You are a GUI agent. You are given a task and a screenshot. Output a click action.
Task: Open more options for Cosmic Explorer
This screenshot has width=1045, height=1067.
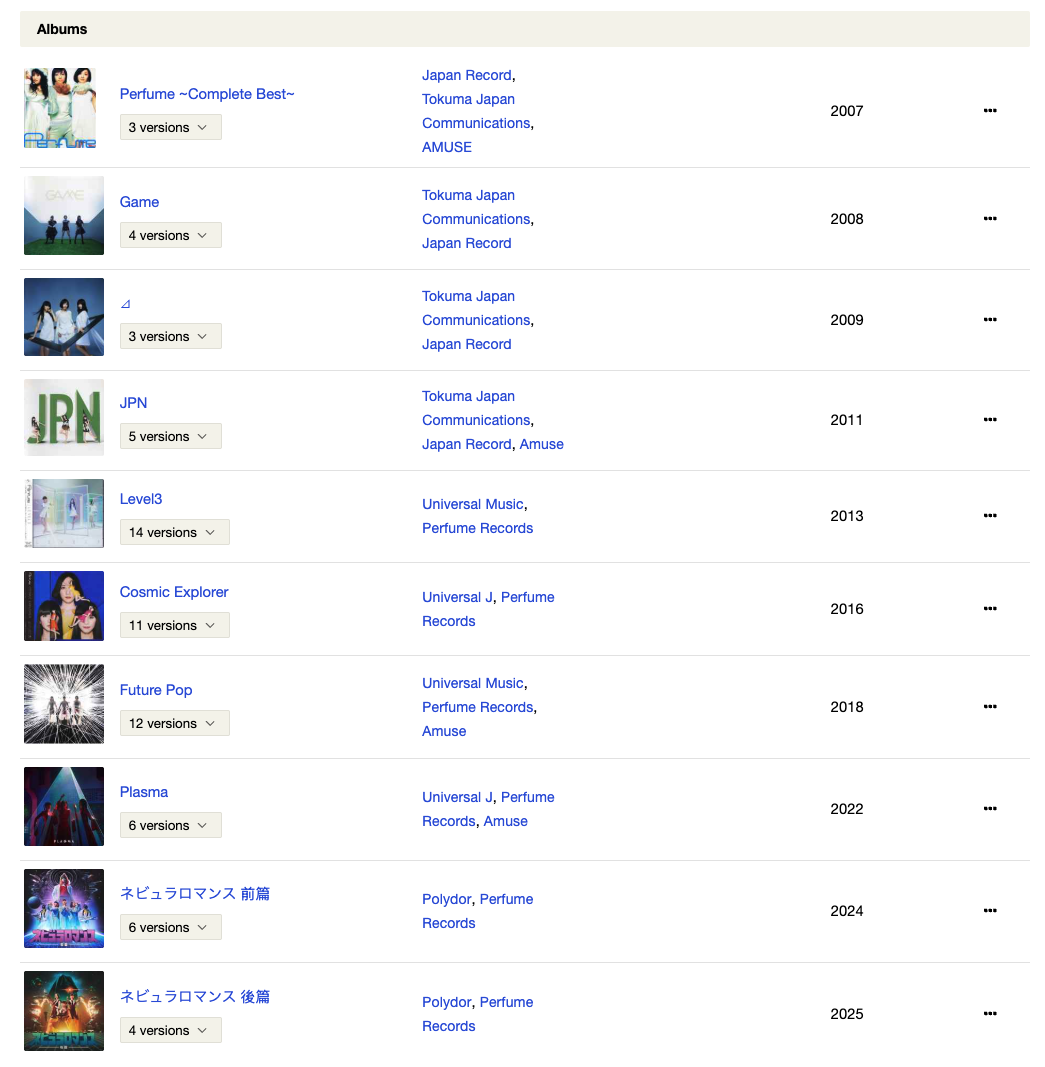coord(990,608)
